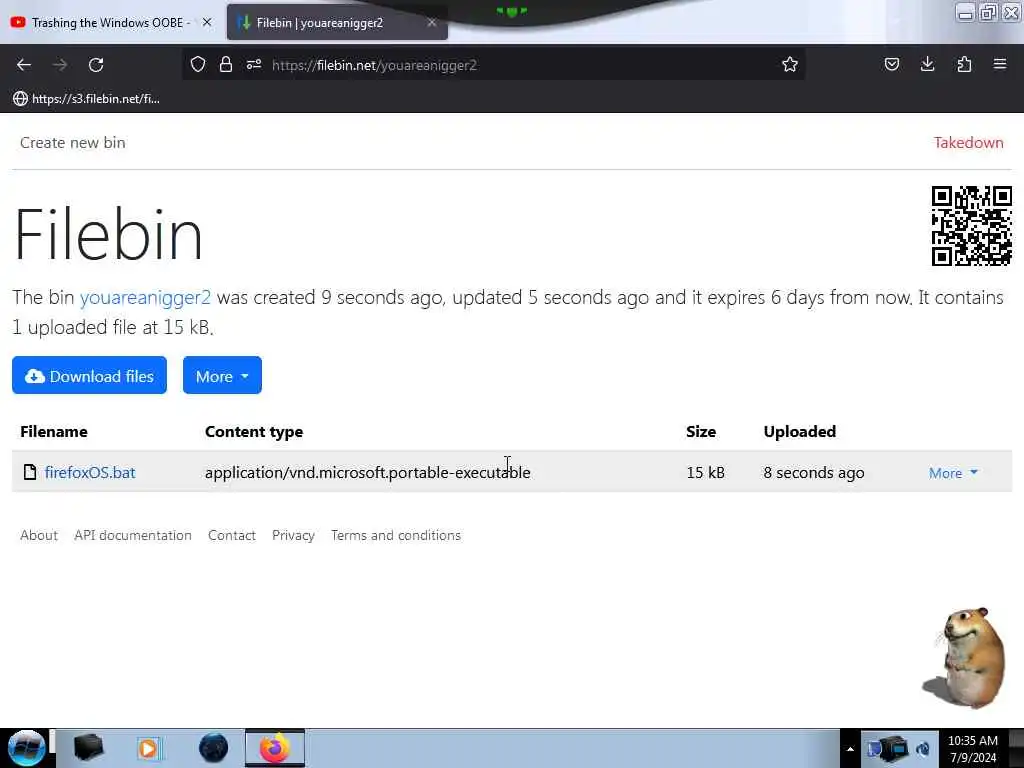Click the globe icon beside the s3.filebin.net URL

20,99
